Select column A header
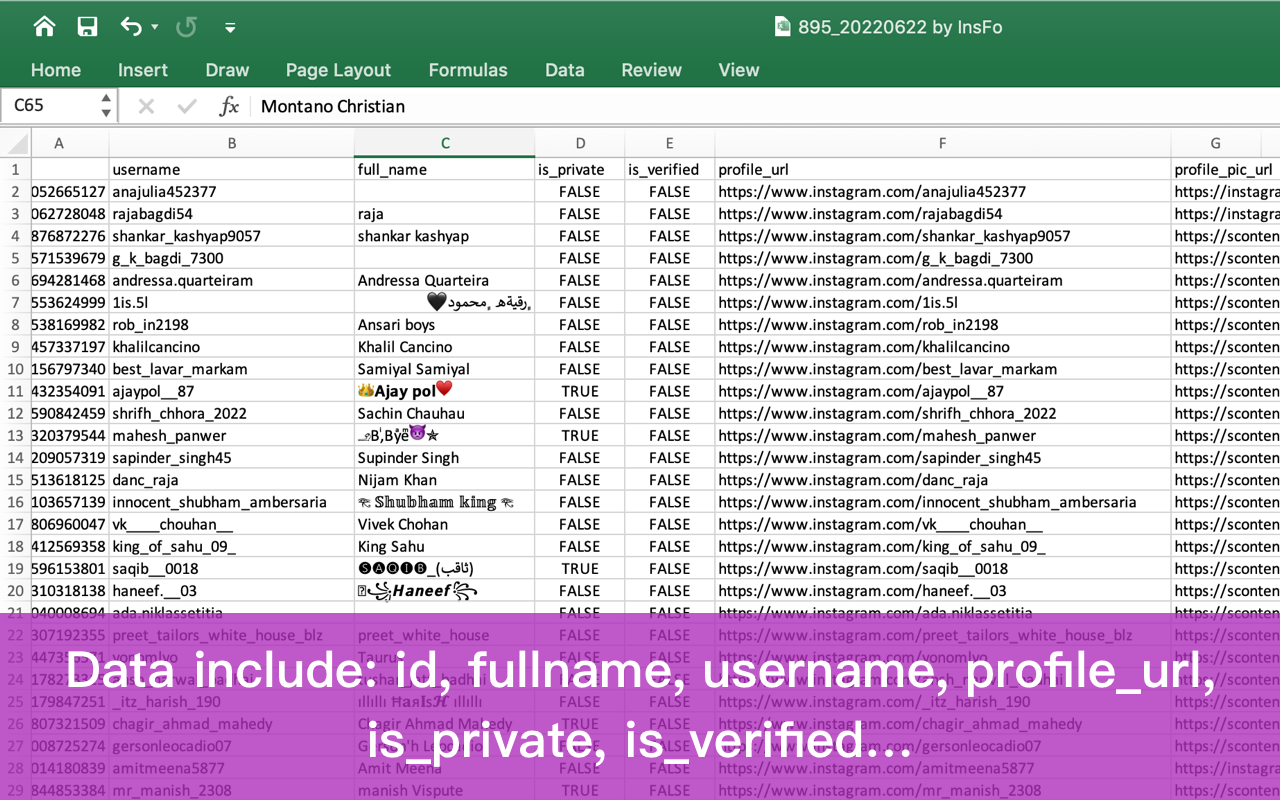The height and width of the screenshot is (800, 1280). tap(59, 143)
